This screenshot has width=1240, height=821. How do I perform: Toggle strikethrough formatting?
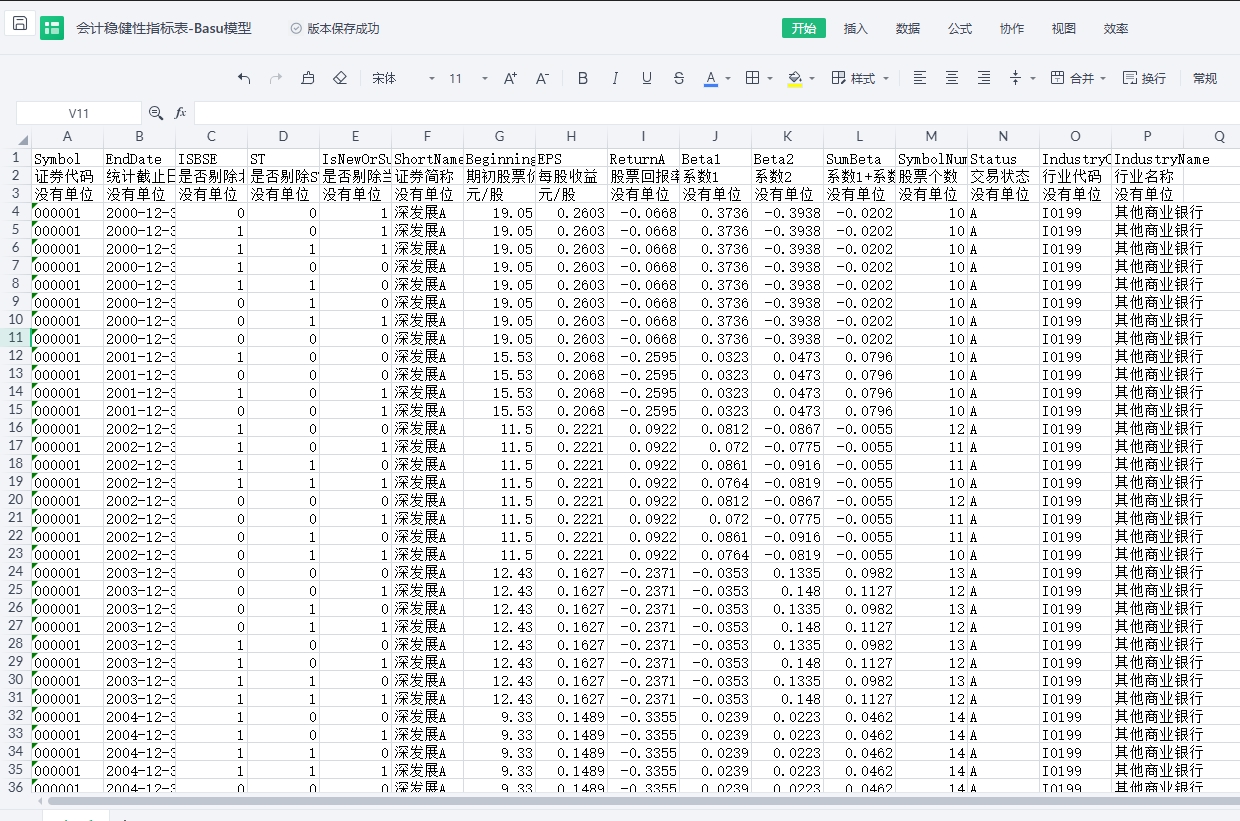coord(679,78)
